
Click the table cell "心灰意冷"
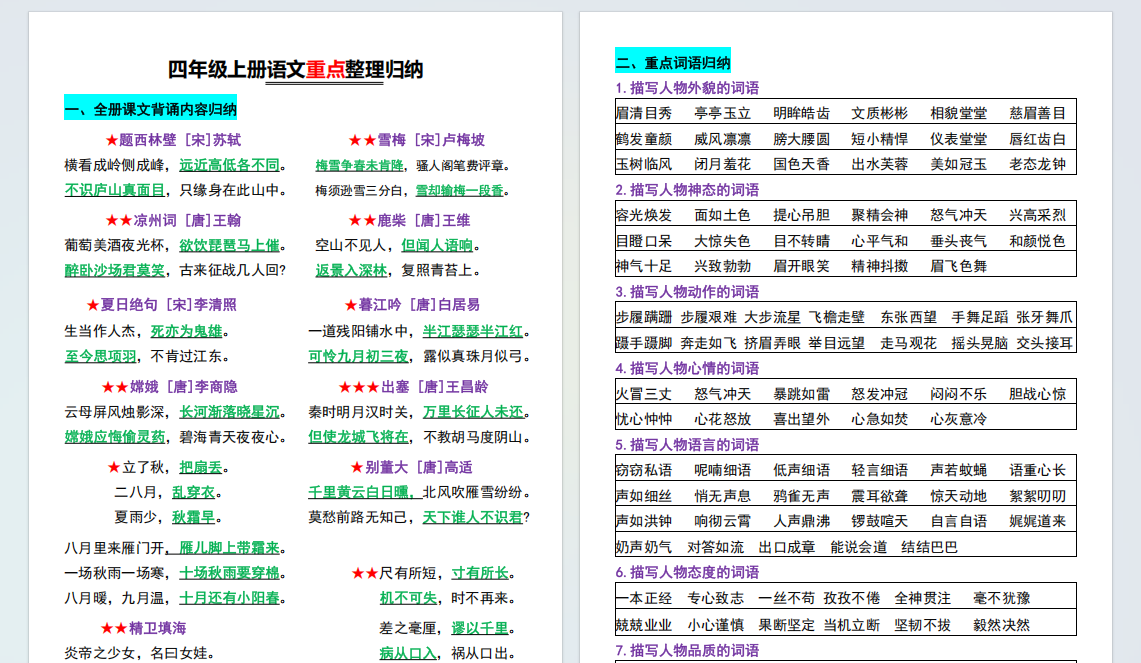point(959,419)
